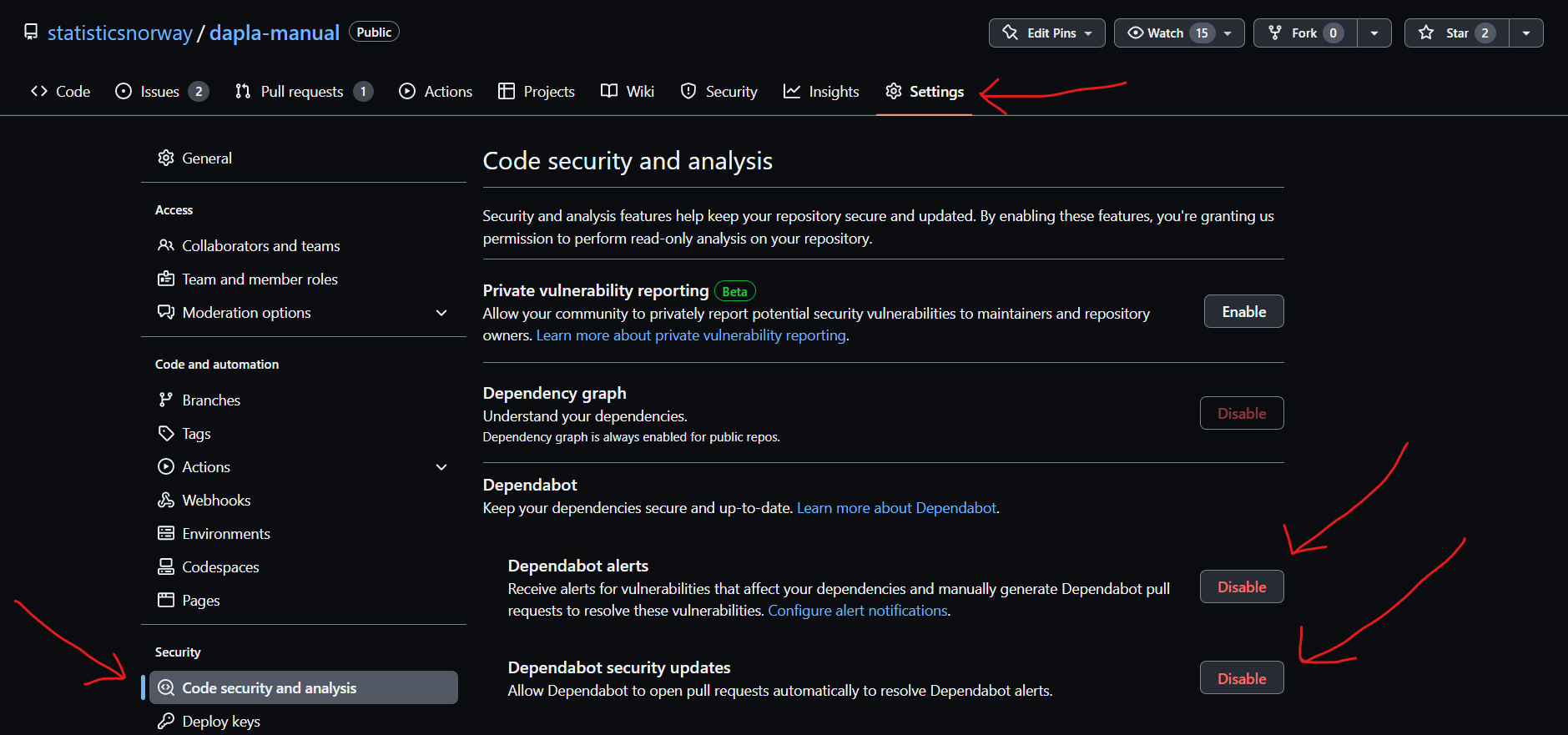Open the Insights tab
Image resolution: width=1568 pixels, height=735 pixels.
point(821,91)
